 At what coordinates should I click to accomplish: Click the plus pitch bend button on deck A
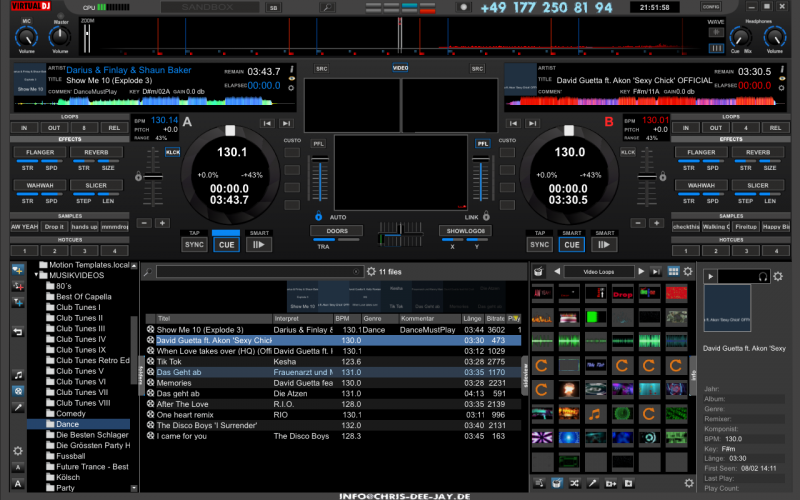click(162, 223)
